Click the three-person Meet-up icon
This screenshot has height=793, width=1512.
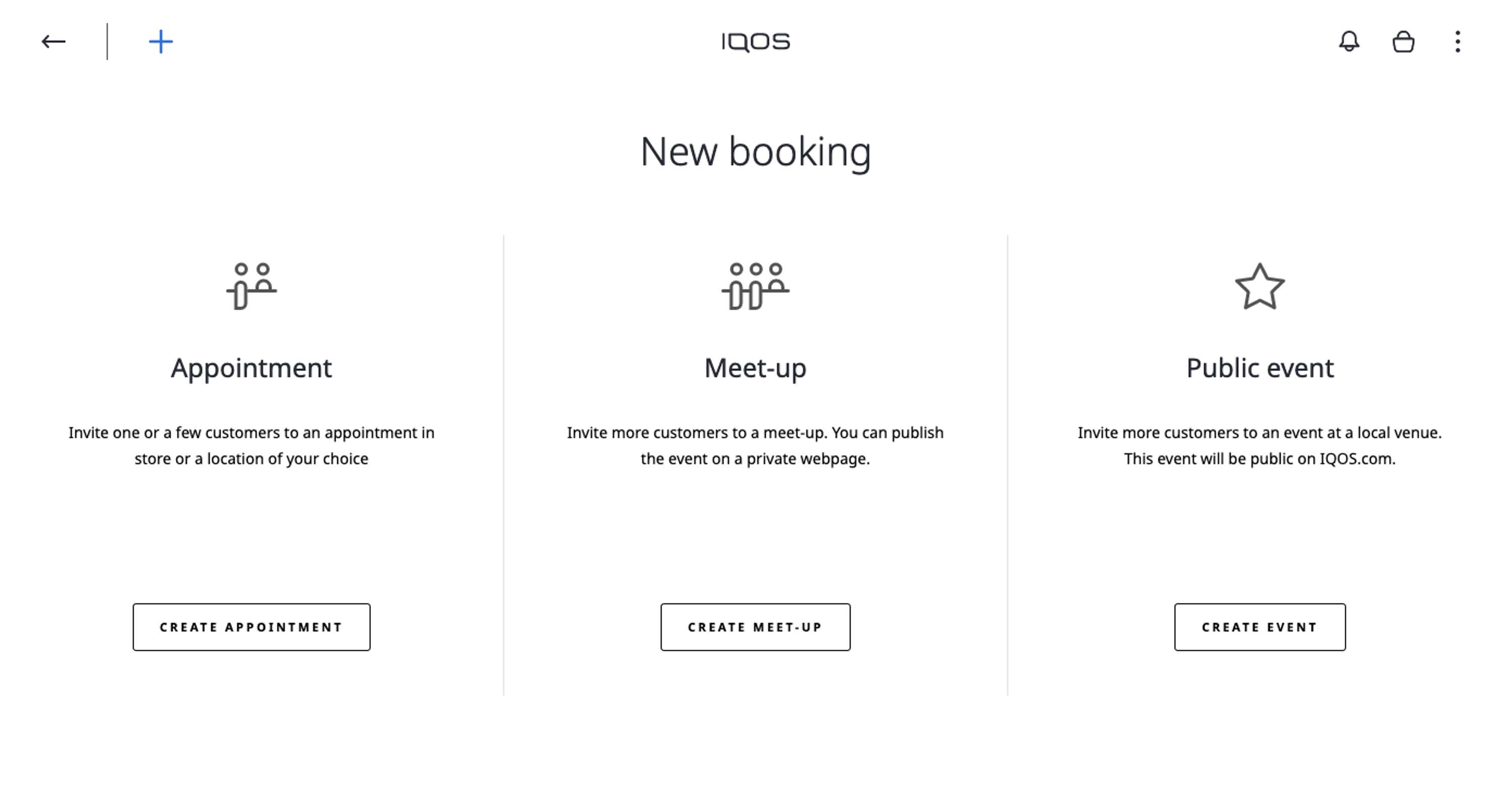coord(755,286)
